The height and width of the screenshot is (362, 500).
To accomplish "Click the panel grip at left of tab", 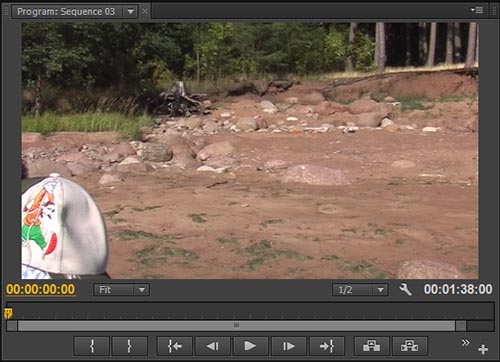I will click(6, 12).
